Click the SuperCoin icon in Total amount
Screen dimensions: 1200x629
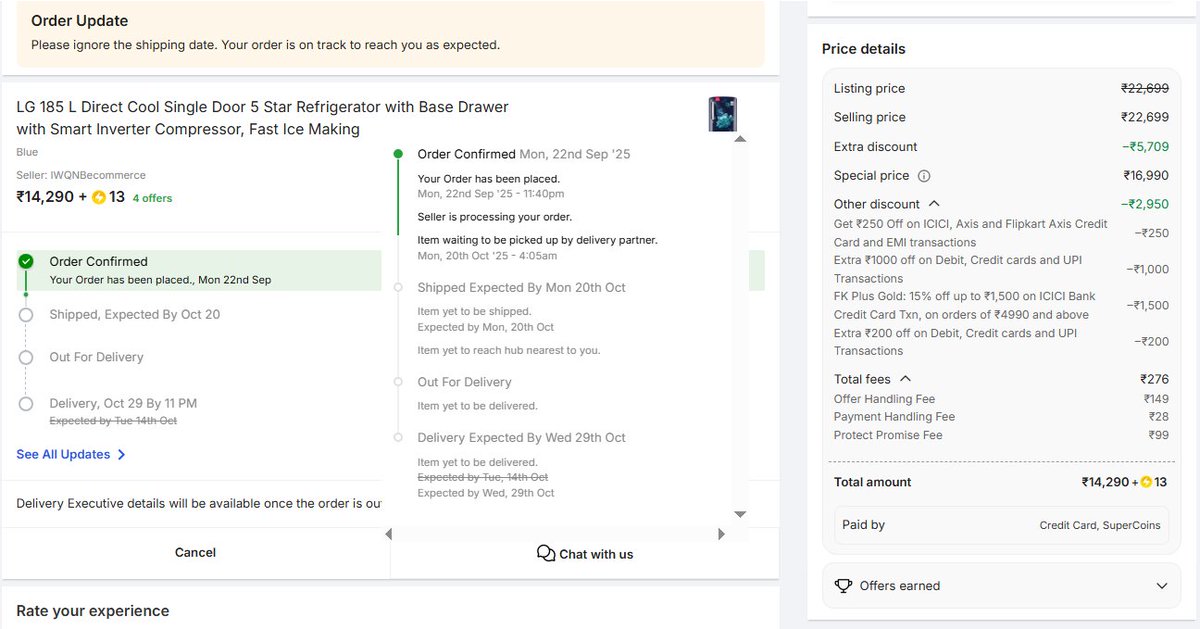click(1146, 482)
